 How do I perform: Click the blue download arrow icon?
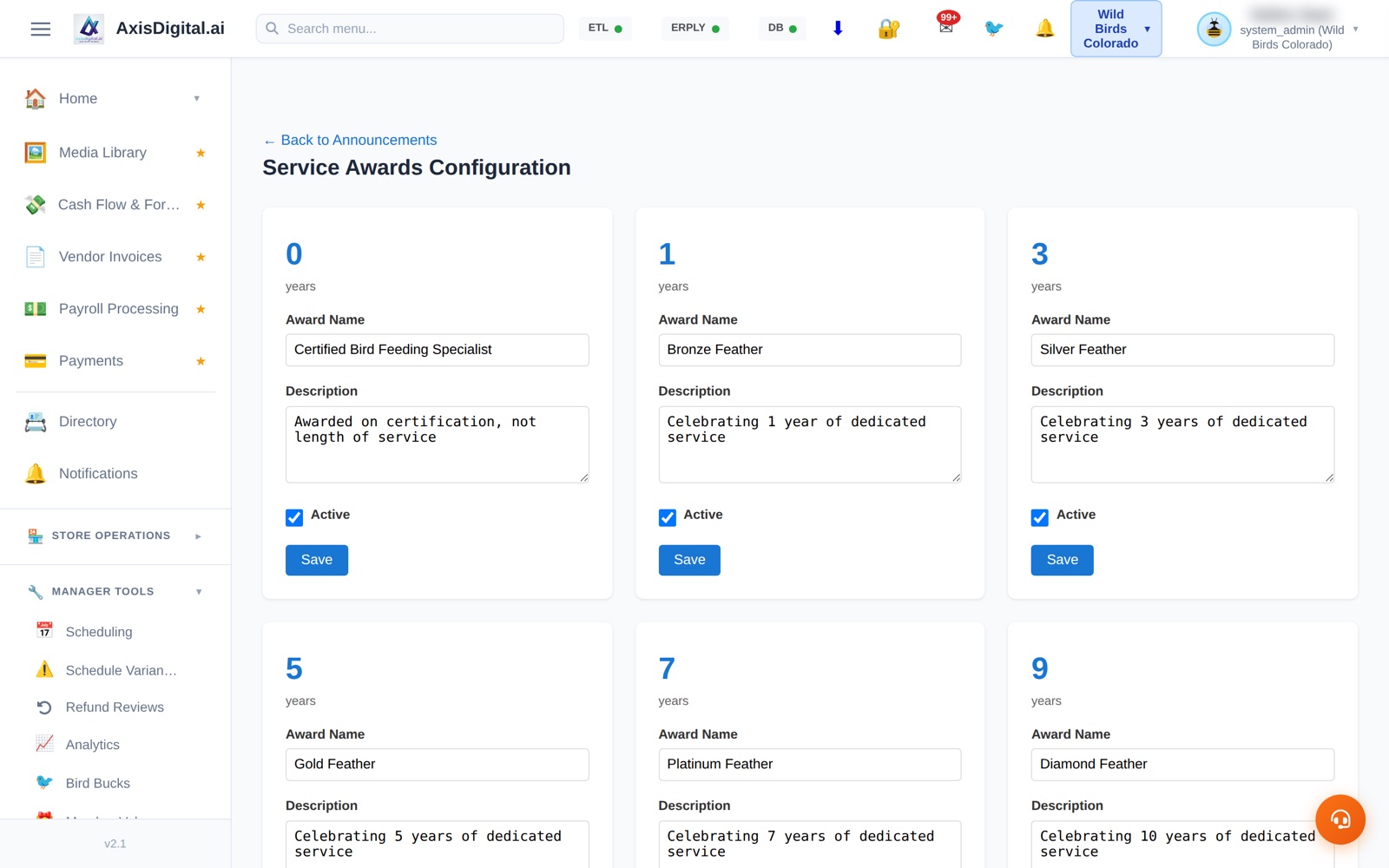click(838, 29)
